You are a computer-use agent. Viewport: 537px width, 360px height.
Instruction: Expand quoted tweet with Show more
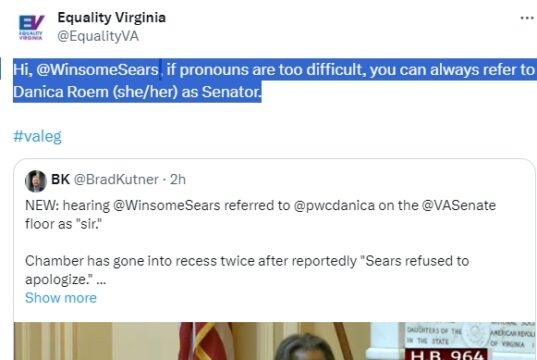pyautogui.click(x=61, y=298)
